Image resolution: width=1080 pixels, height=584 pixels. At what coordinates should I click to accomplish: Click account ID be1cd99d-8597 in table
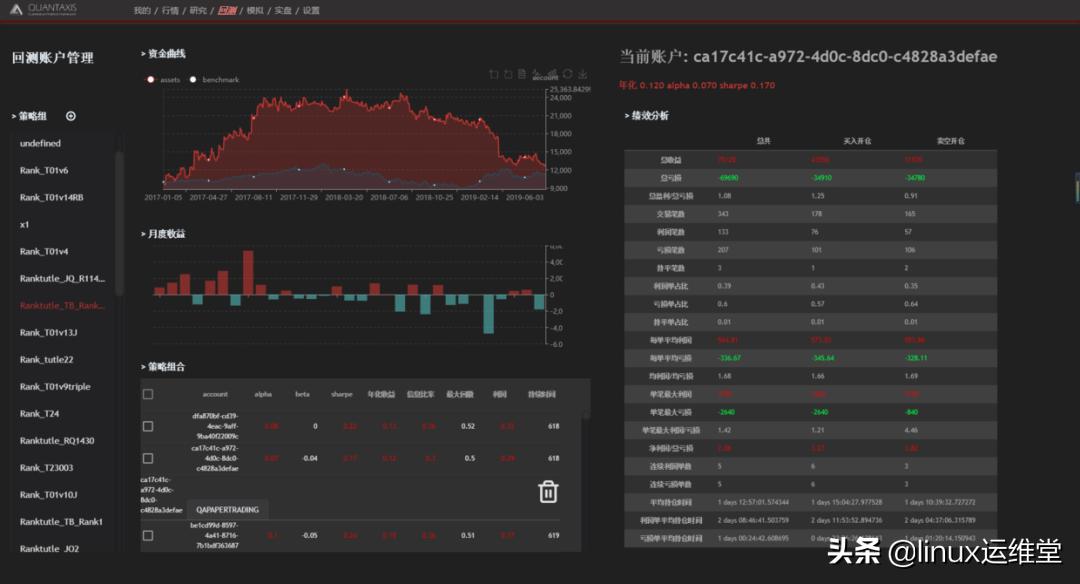coord(215,535)
